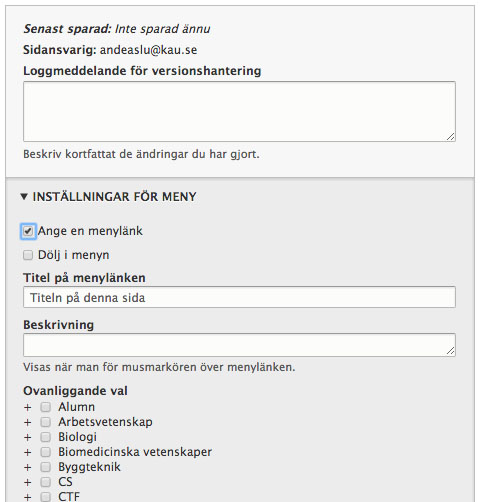Click the Titel på menylänken field
The image size is (482, 502).
pyautogui.click(x=239, y=297)
